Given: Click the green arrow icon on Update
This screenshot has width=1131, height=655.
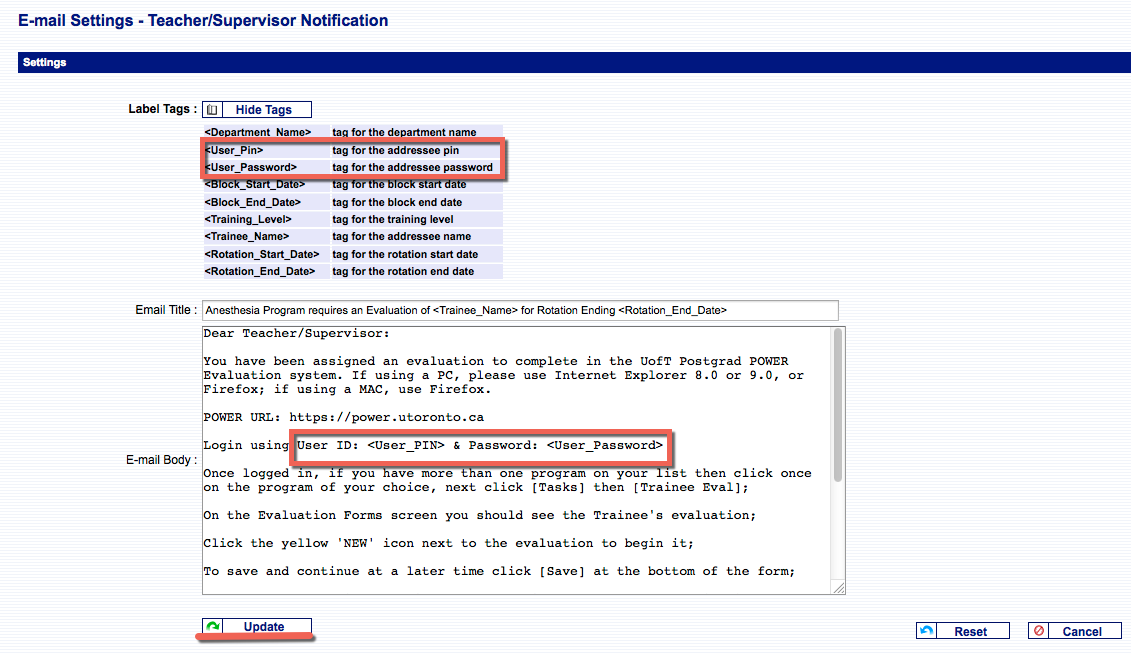Looking at the screenshot, I should [212, 627].
